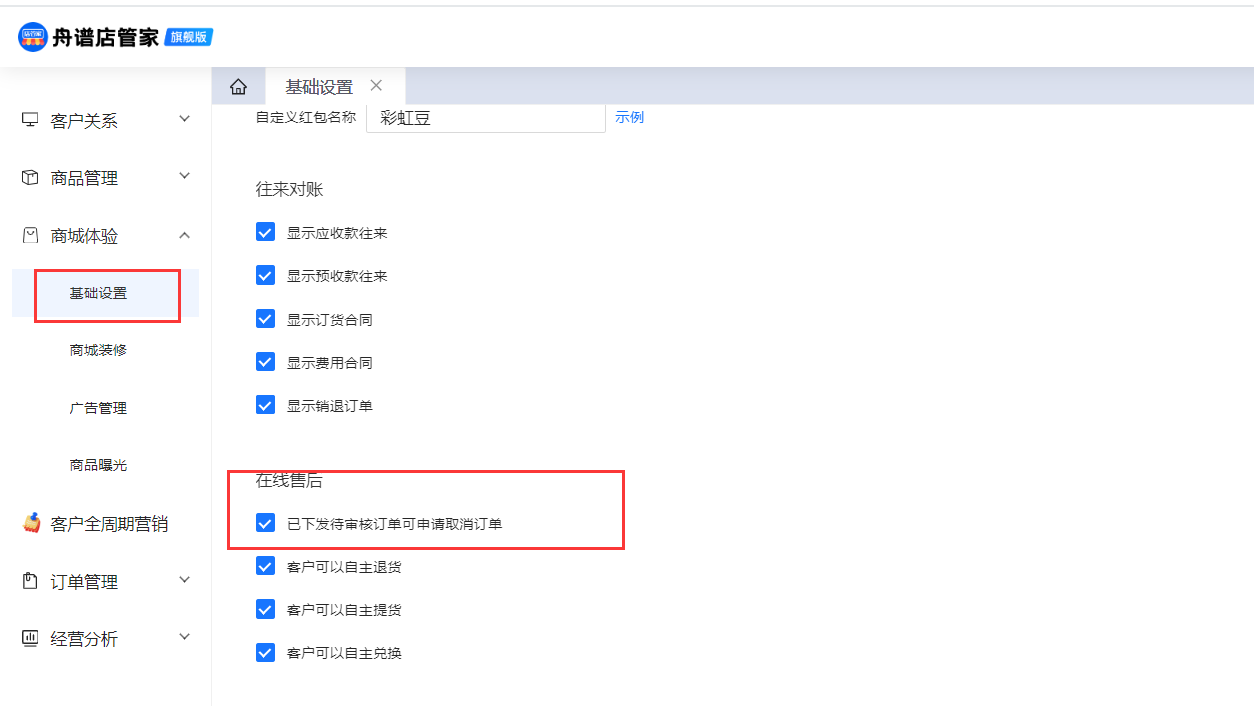Close the 基础设置 tab

(376, 86)
